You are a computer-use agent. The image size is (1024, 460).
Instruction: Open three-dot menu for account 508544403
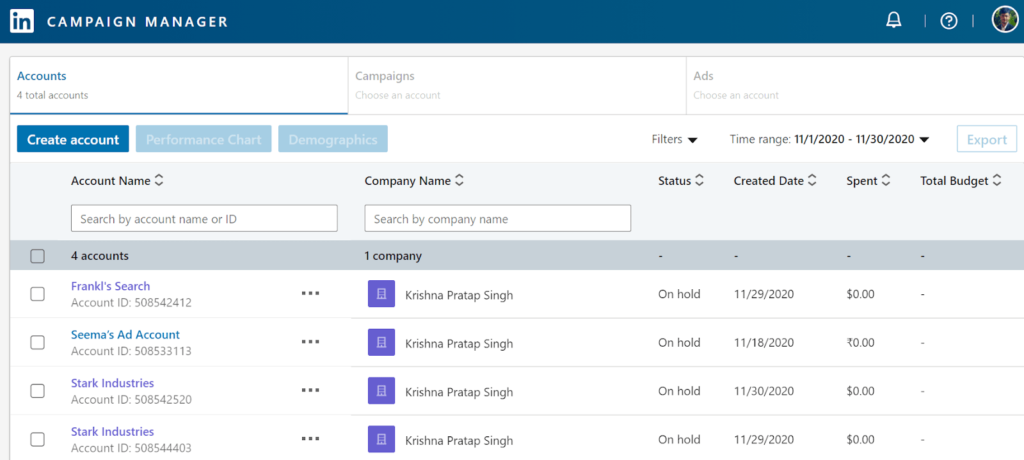310,438
